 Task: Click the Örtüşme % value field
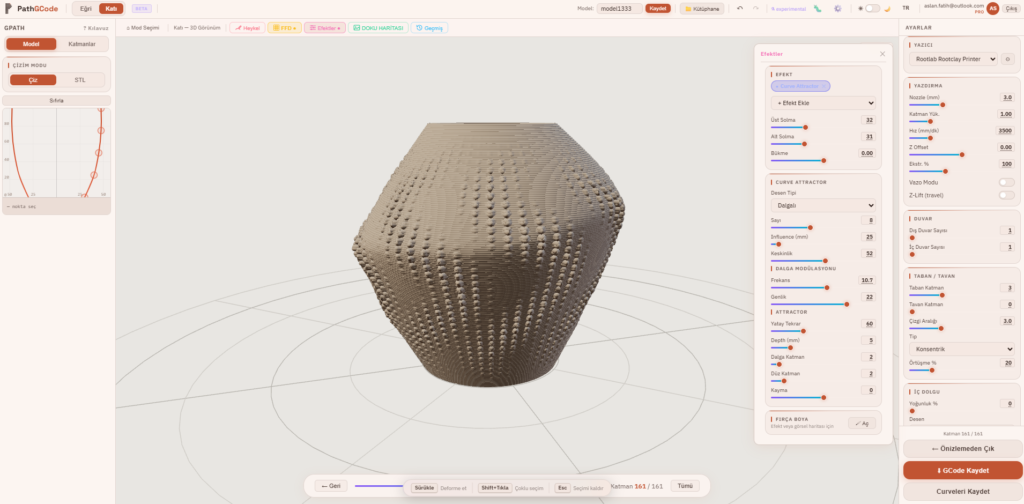tap(1007, 362)
